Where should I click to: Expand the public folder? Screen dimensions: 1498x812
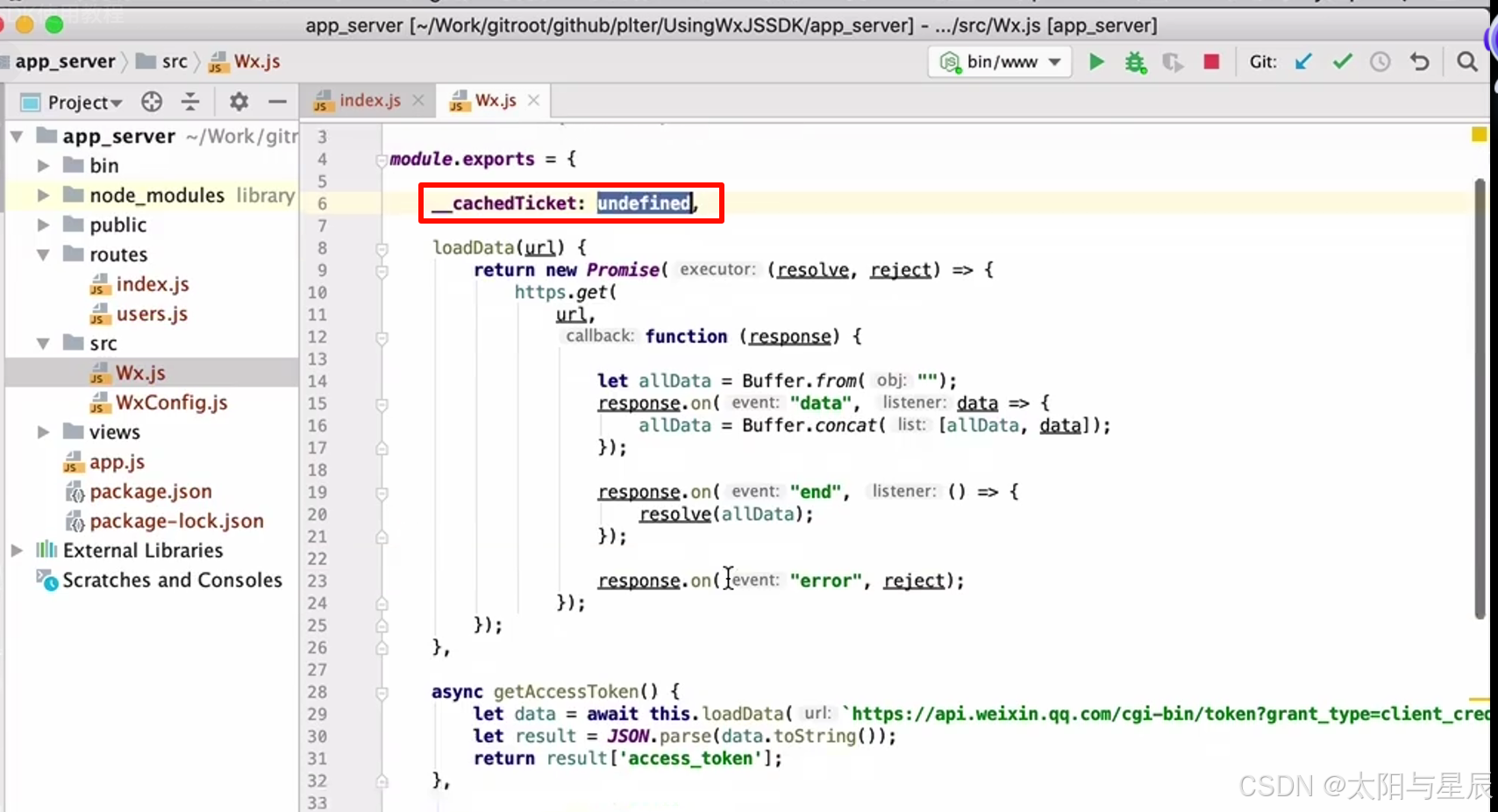click(x=43, y=225)
